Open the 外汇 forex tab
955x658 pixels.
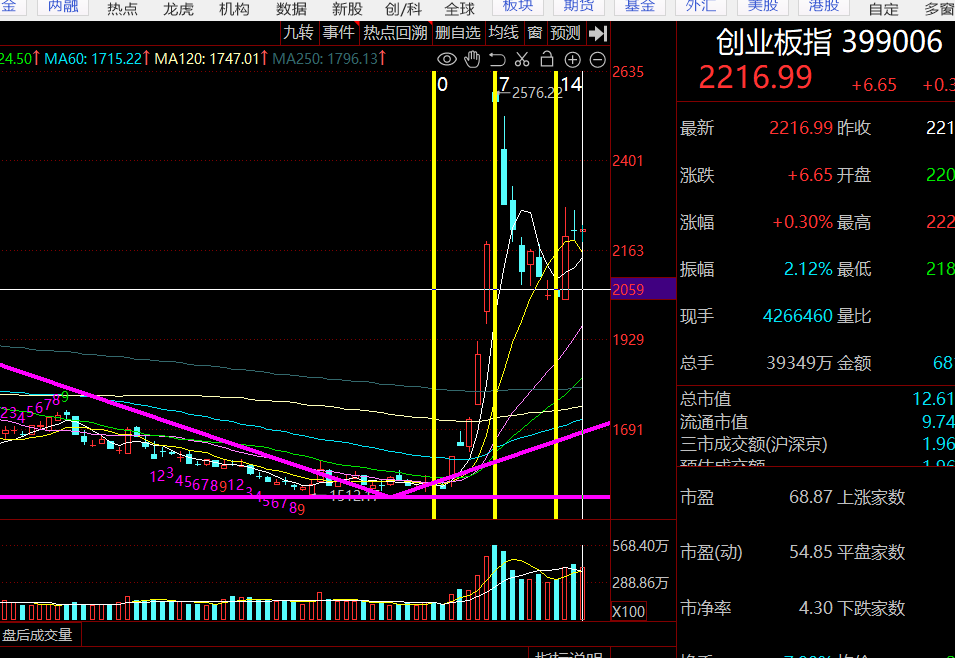pyautogui.click(x=701, y=7)
